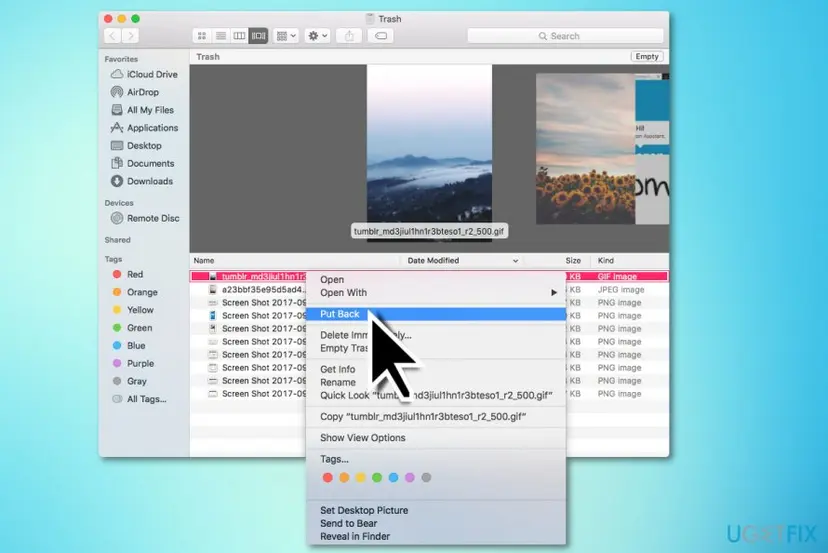Select the Purple tag in sidebar
Viewport: 828px width, 553px height.
click(x=134, y=363)
